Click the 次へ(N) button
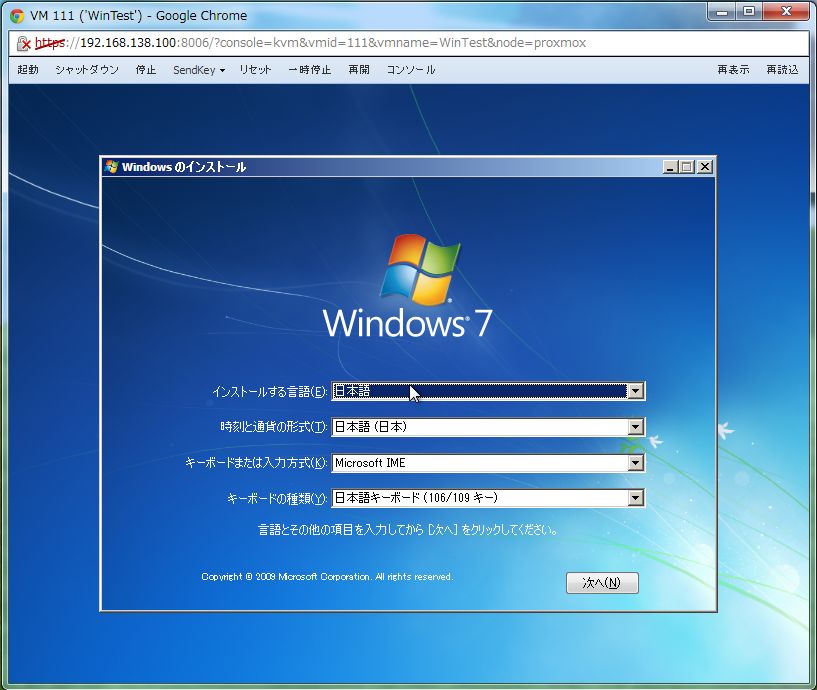The image size is (817, 690). click(602, 583)
